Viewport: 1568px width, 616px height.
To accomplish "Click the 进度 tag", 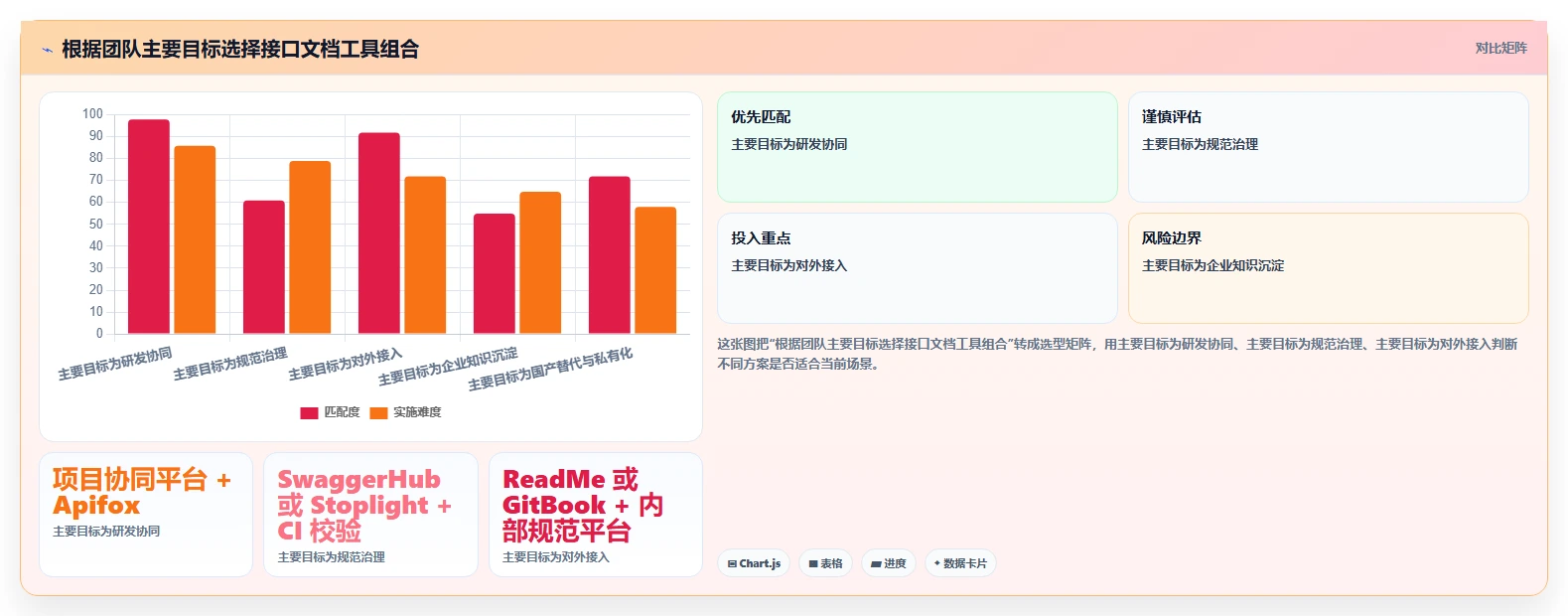I will [888, 563].
